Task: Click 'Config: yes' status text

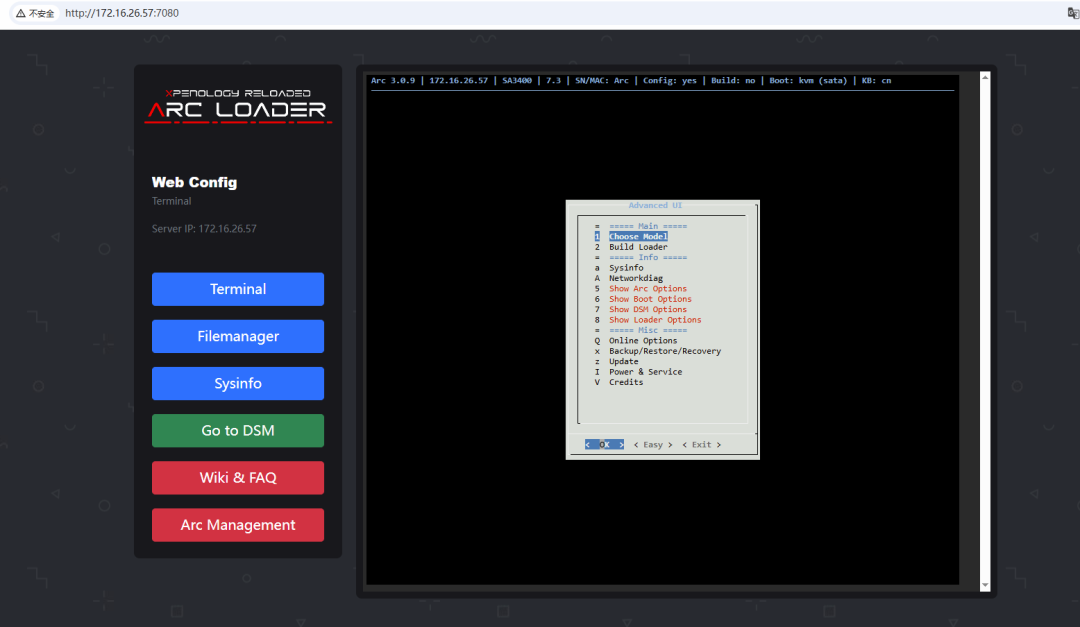Action: [669, 81]
